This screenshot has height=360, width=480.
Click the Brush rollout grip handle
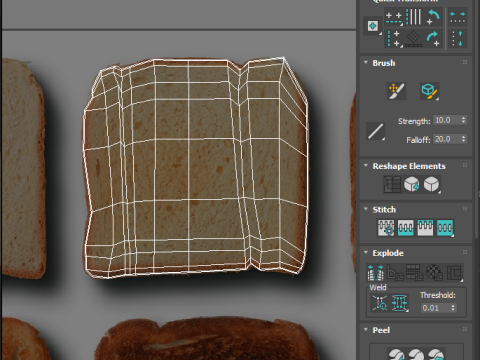point(465,63)
